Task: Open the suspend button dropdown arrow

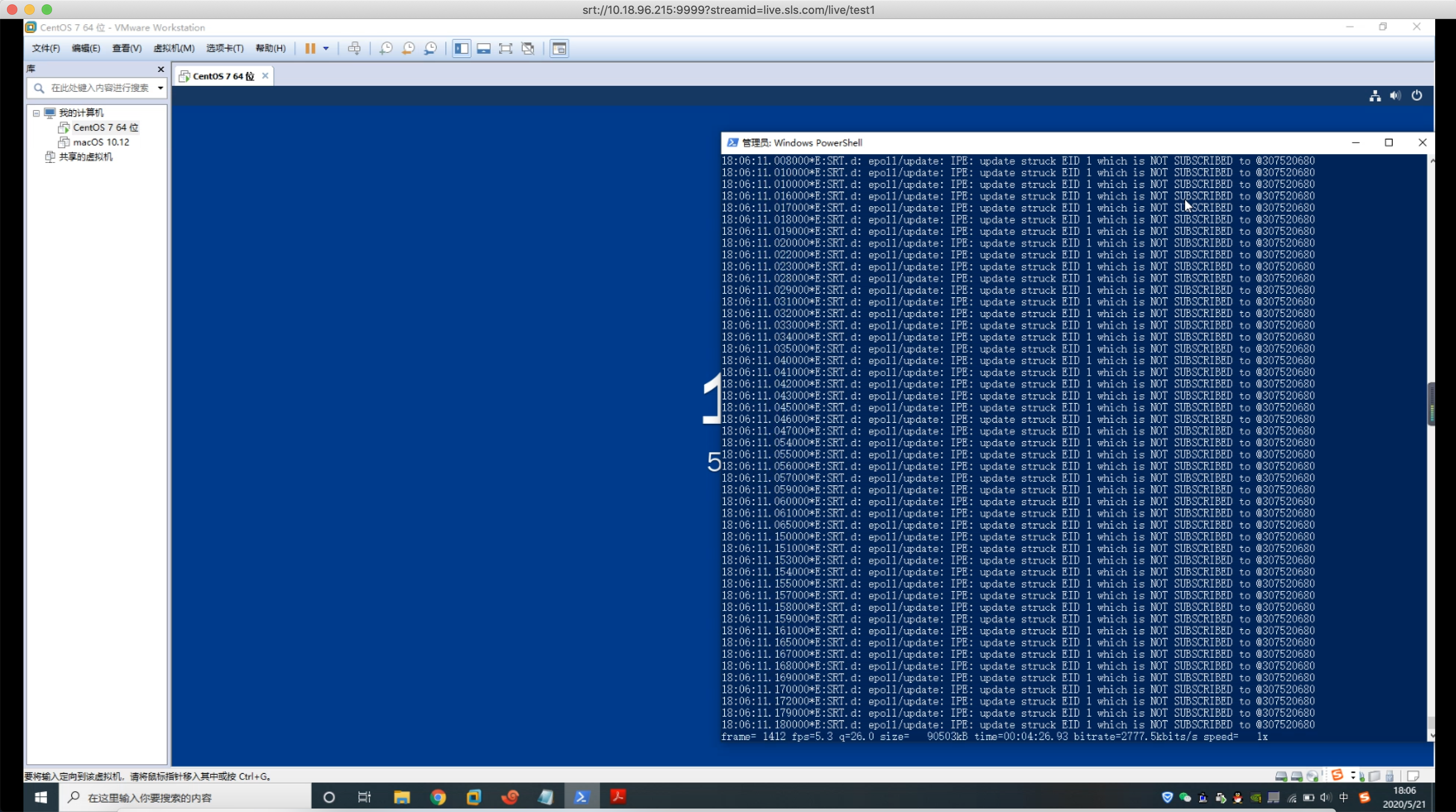Action: coord(325,49)
